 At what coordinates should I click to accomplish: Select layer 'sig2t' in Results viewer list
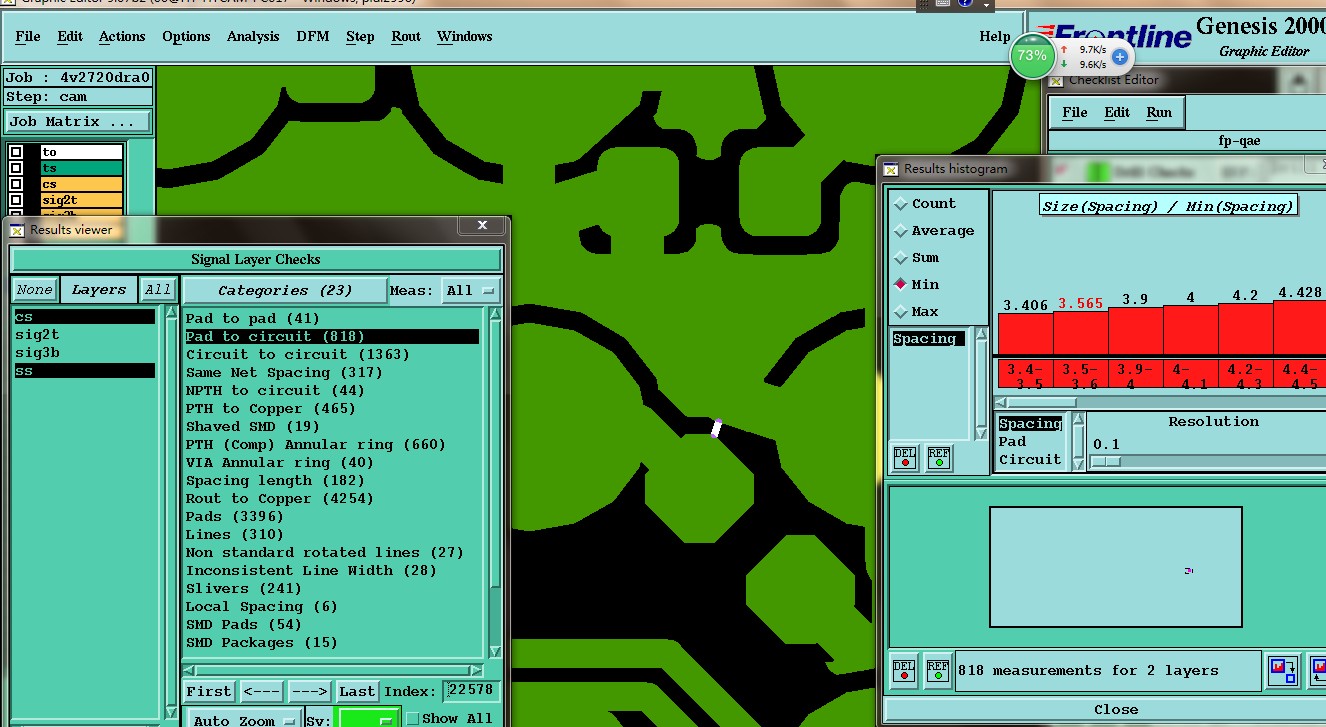[85, 335]
